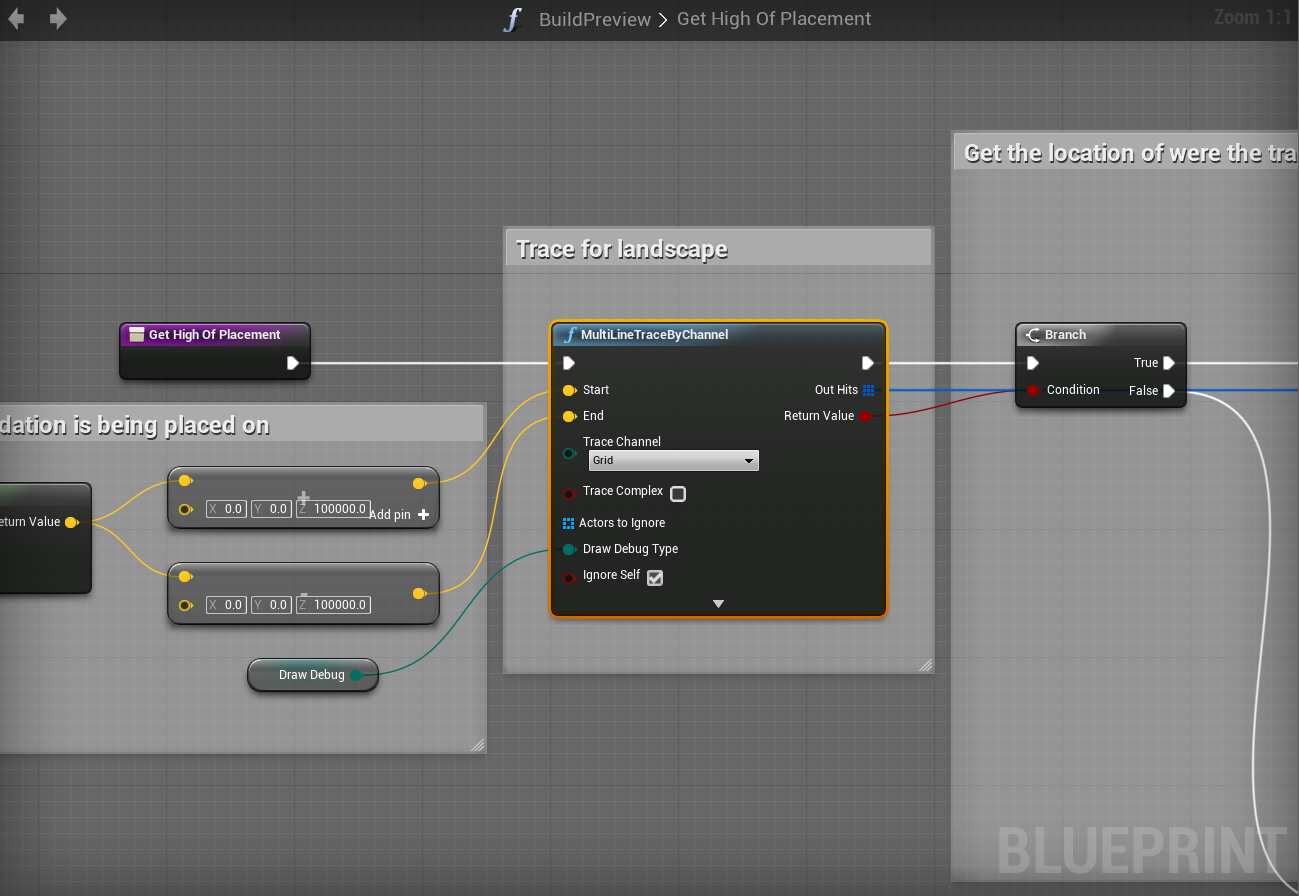Enable the Trace Complex checkbox

(678, 493)
